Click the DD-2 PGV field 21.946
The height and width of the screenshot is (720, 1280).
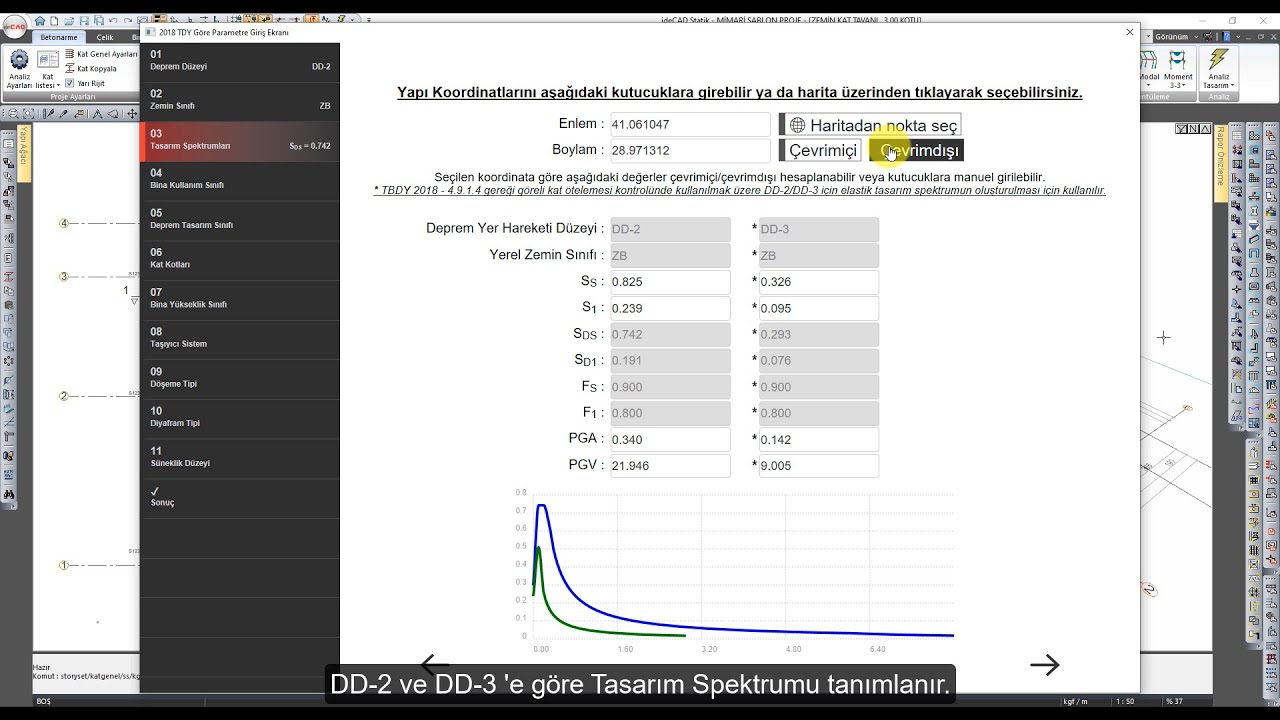[670, 466]
